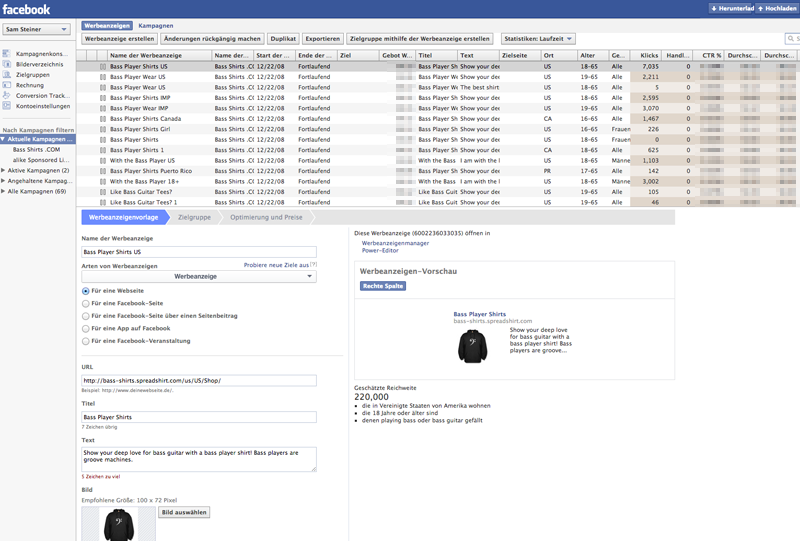This screenshot has width=800, height=541.
Task: Click the Exportieren button
Action: pyautogui.click(x=322, y=39)
